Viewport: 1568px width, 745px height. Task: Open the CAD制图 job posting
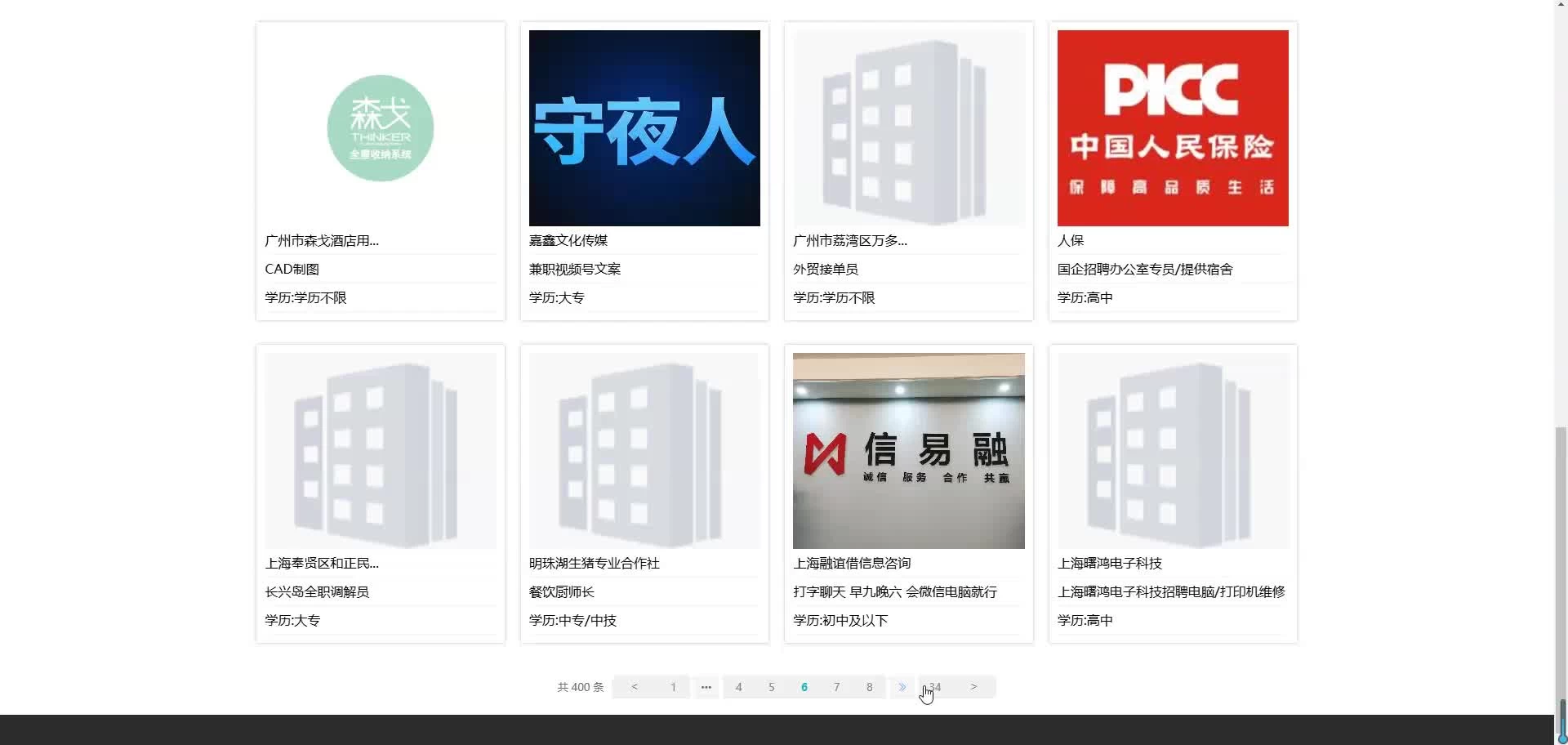292,269
